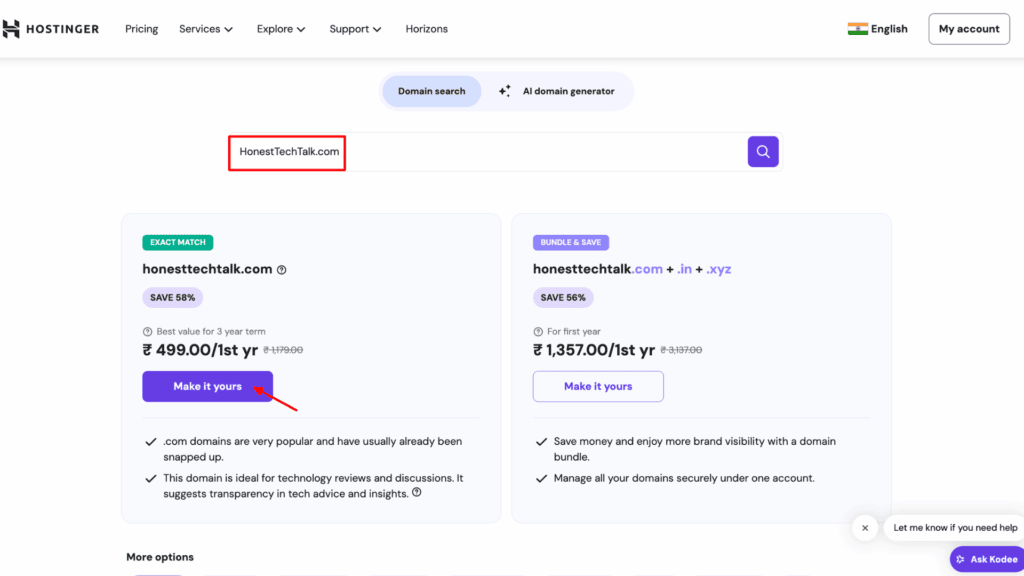Expand the Services dropdown
Viewport: 1024px width, 576px height.
tap(206, 29)
